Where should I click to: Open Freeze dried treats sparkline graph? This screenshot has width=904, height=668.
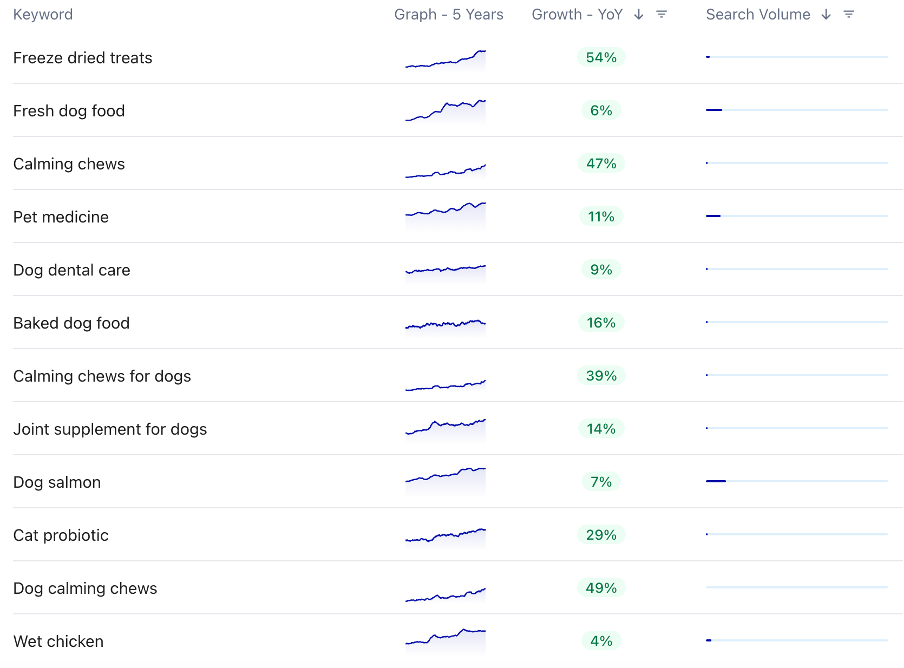coord(446,59)
